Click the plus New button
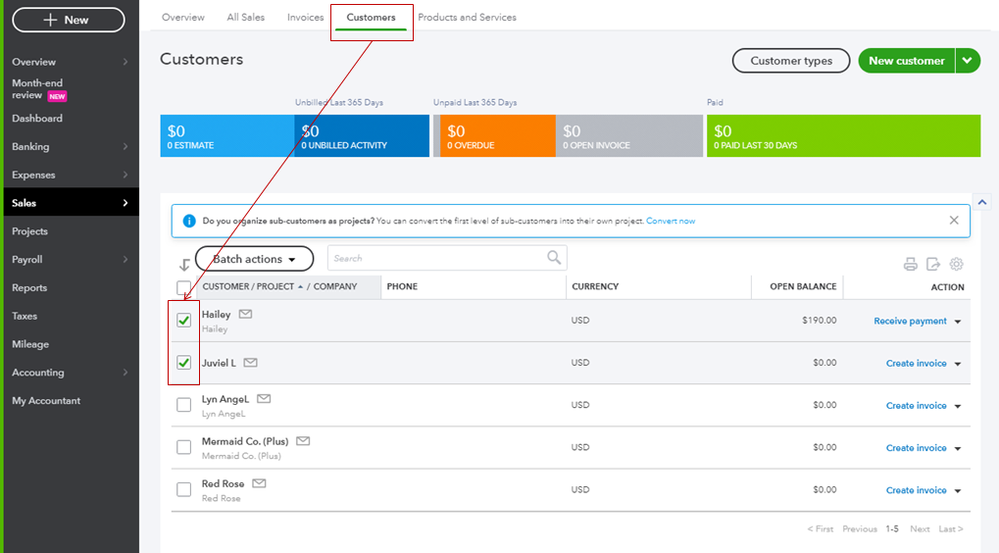 coord(68,20)
